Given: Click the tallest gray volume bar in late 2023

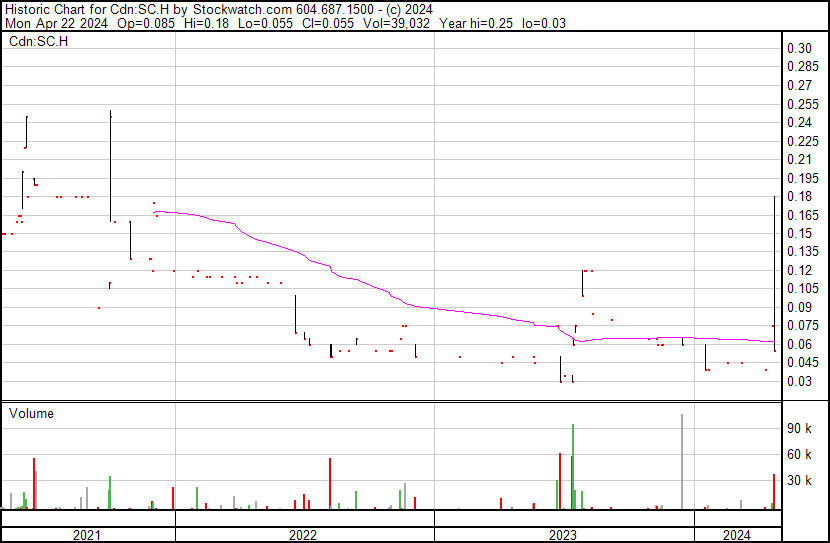Looking at the screenshot, I should [x=682, y=461].
